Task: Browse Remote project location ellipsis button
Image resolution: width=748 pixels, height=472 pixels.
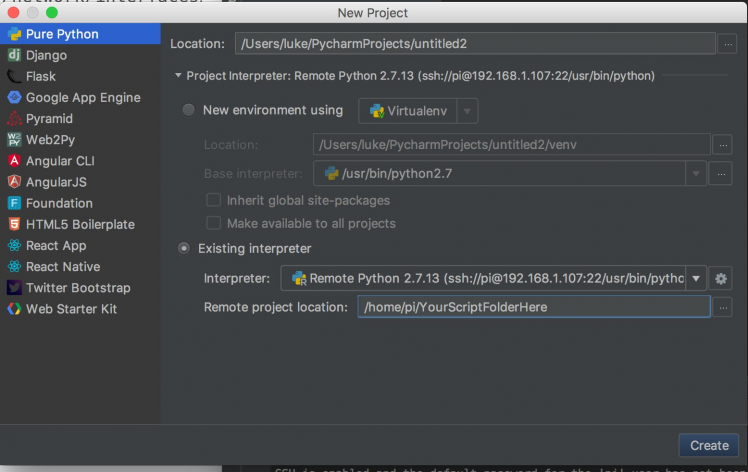Action: [x=723, y=307]
